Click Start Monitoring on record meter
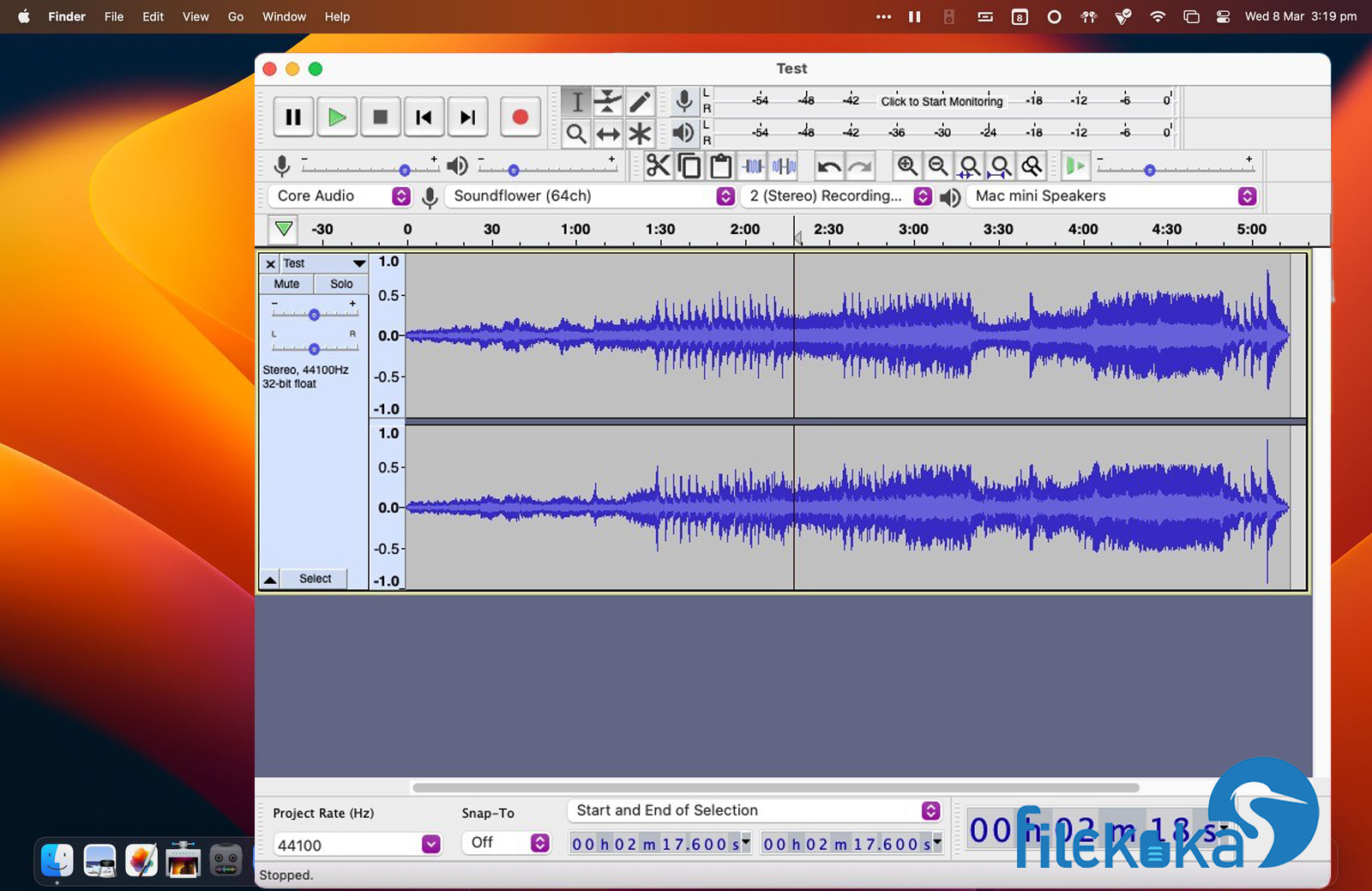Viewport: 1372px width, 891px height. 942,101
